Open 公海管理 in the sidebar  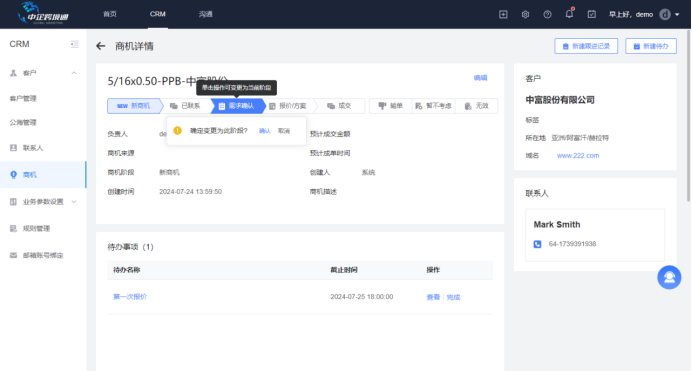coord(23,123)
